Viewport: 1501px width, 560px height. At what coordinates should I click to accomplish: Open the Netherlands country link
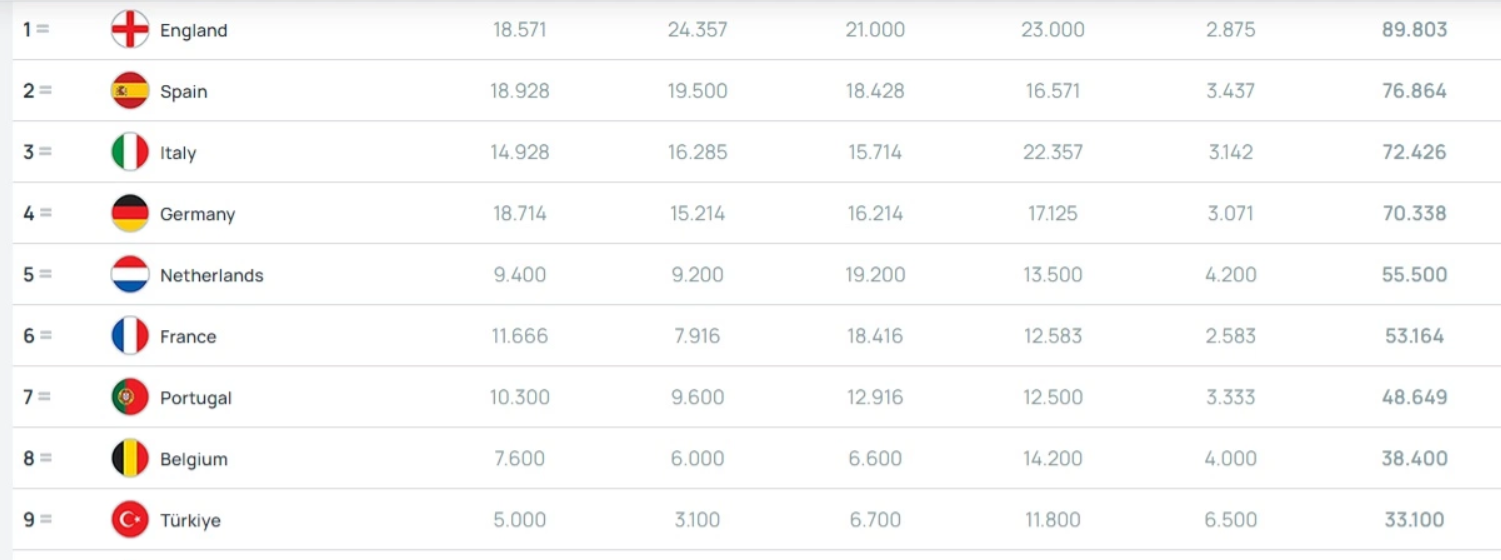(212, 276)
